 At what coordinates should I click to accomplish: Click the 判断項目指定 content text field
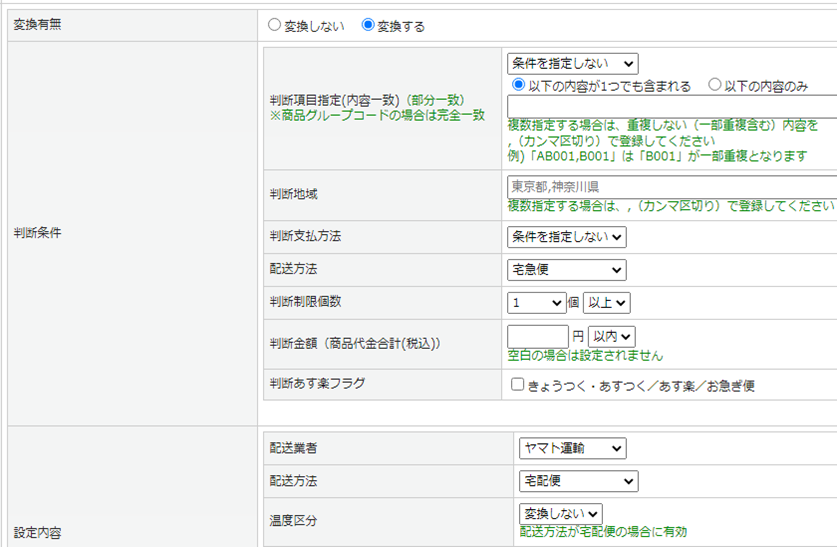(x=670, y=106)
